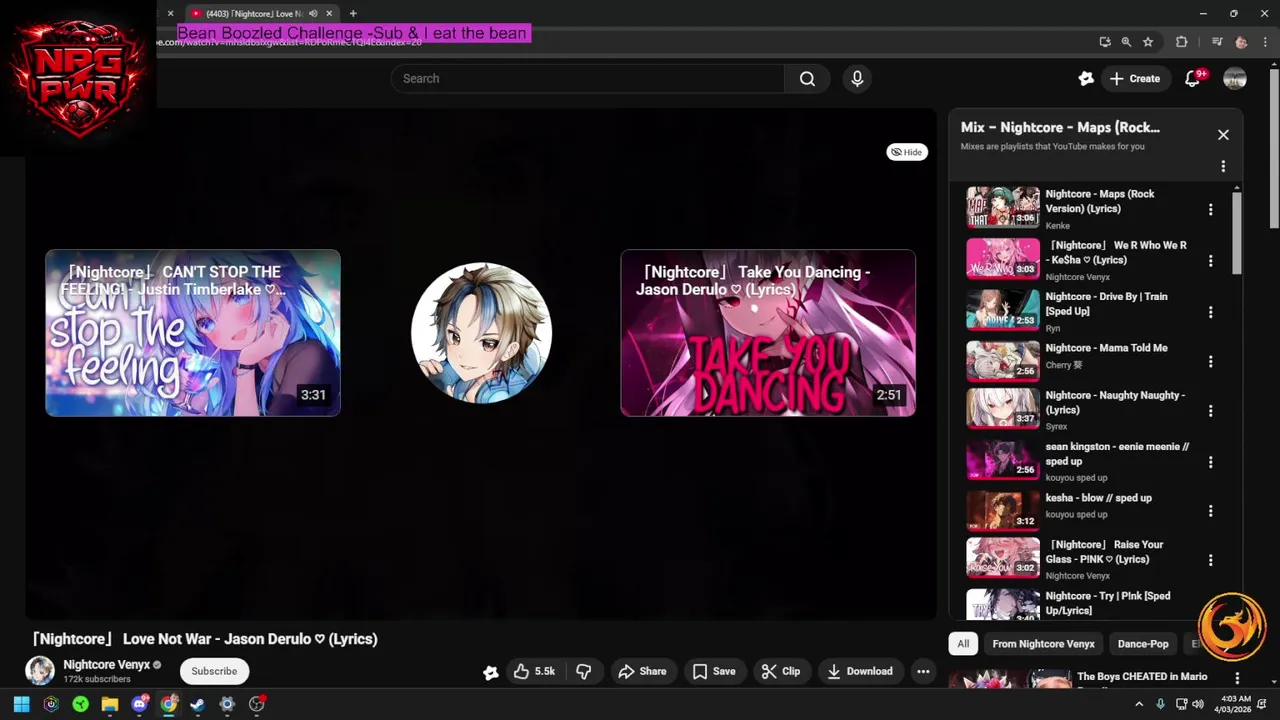Subscribe to Nightcore Venyx
Viewport: 1280px width, 720px height.
[214, 671]
